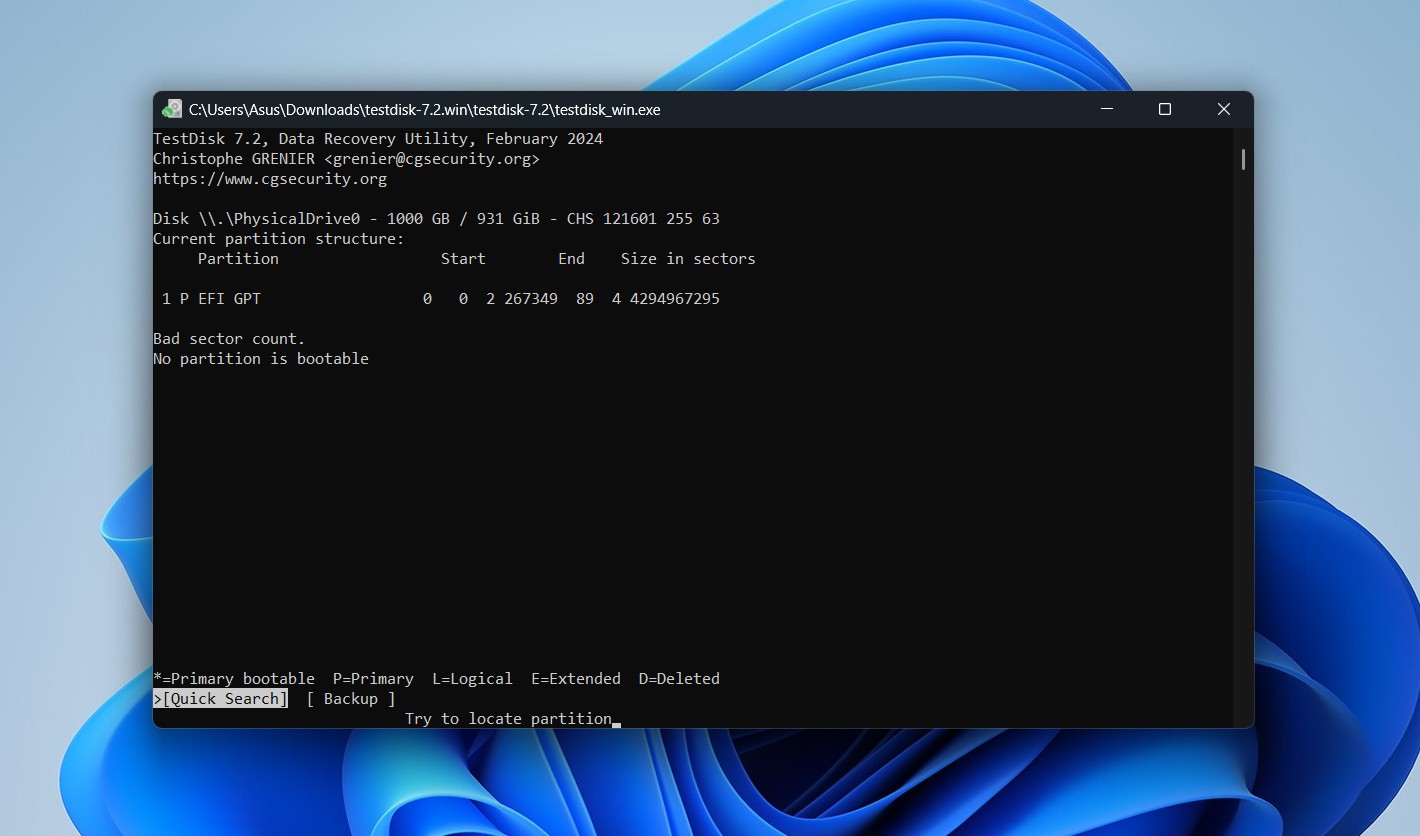Click the TestDisk icon in title bar
This screenshot has width=1420, height=836.
coord(173,109)
